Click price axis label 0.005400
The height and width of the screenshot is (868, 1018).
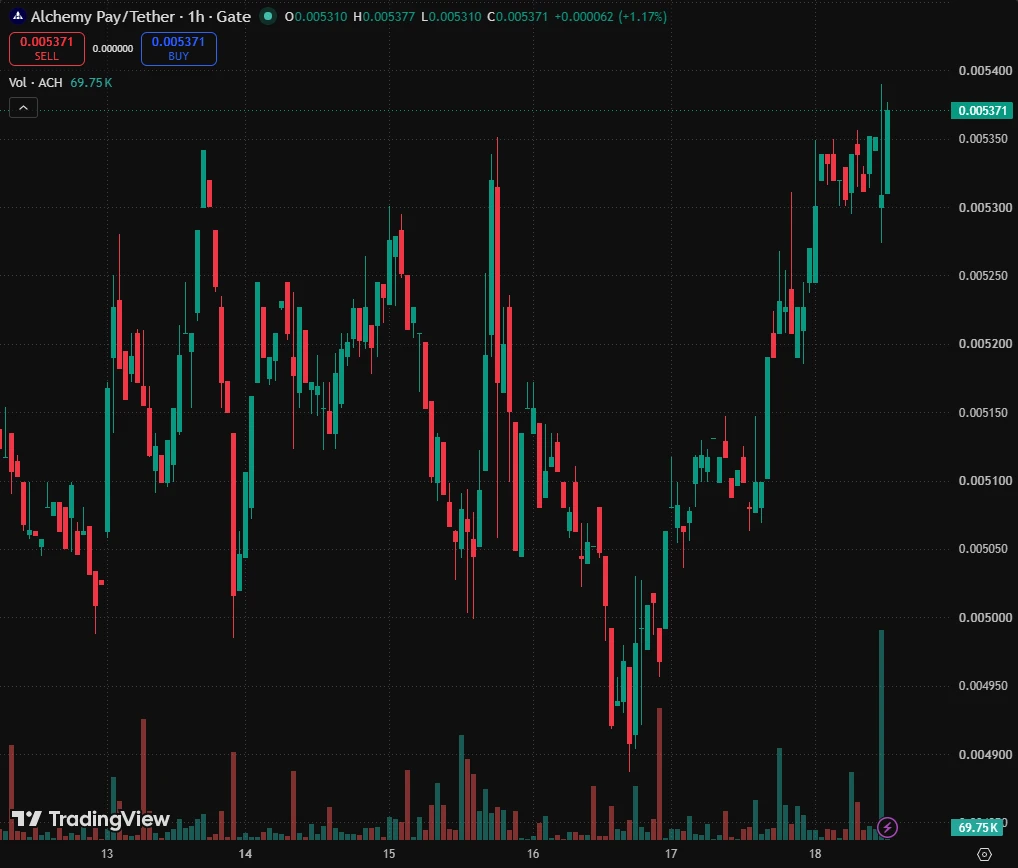point(985,70)
